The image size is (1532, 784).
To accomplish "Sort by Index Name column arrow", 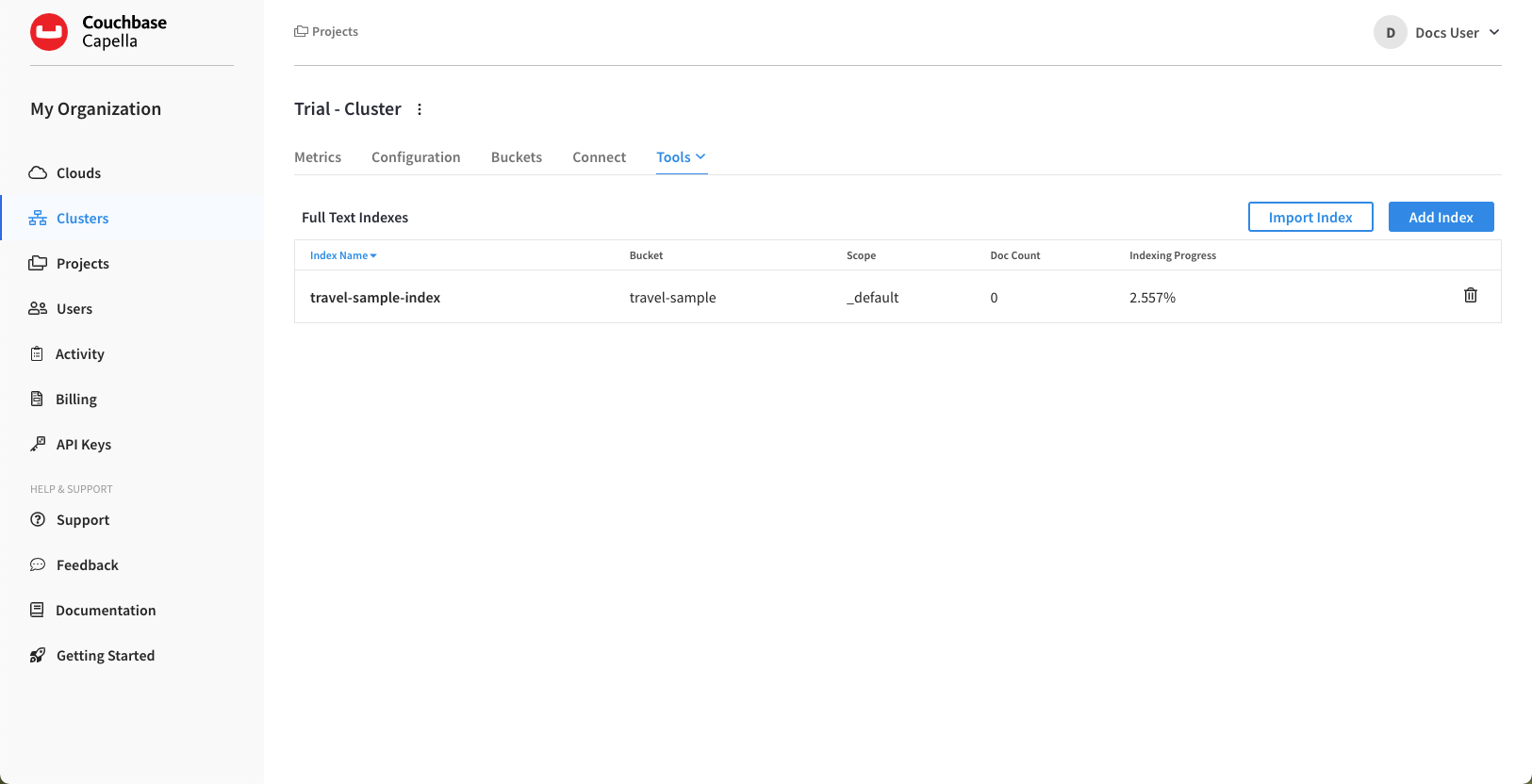I will 373,255.
